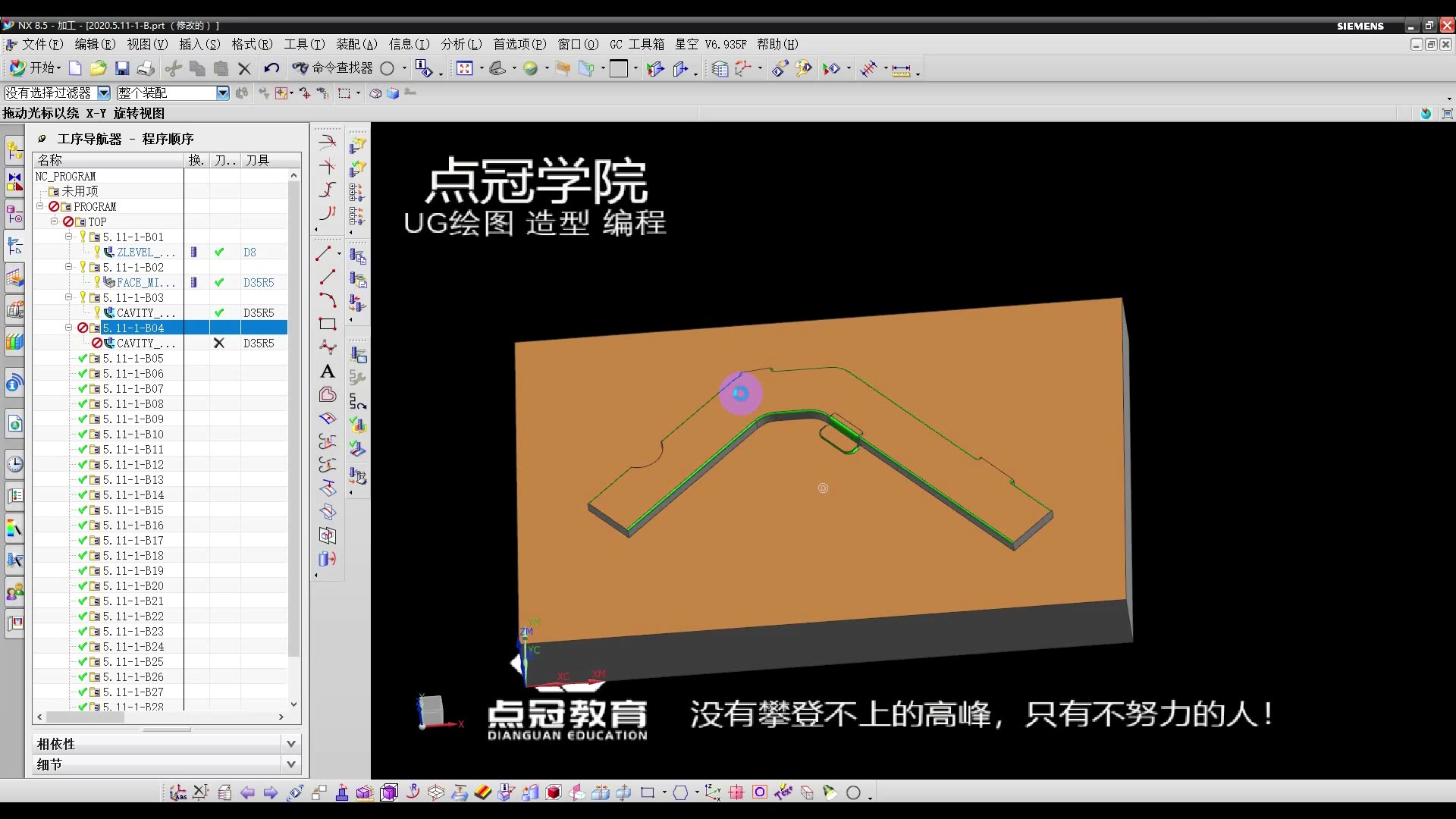
Task: Select the Arc tool in vertical toolbar
Action: coord(328,300)
